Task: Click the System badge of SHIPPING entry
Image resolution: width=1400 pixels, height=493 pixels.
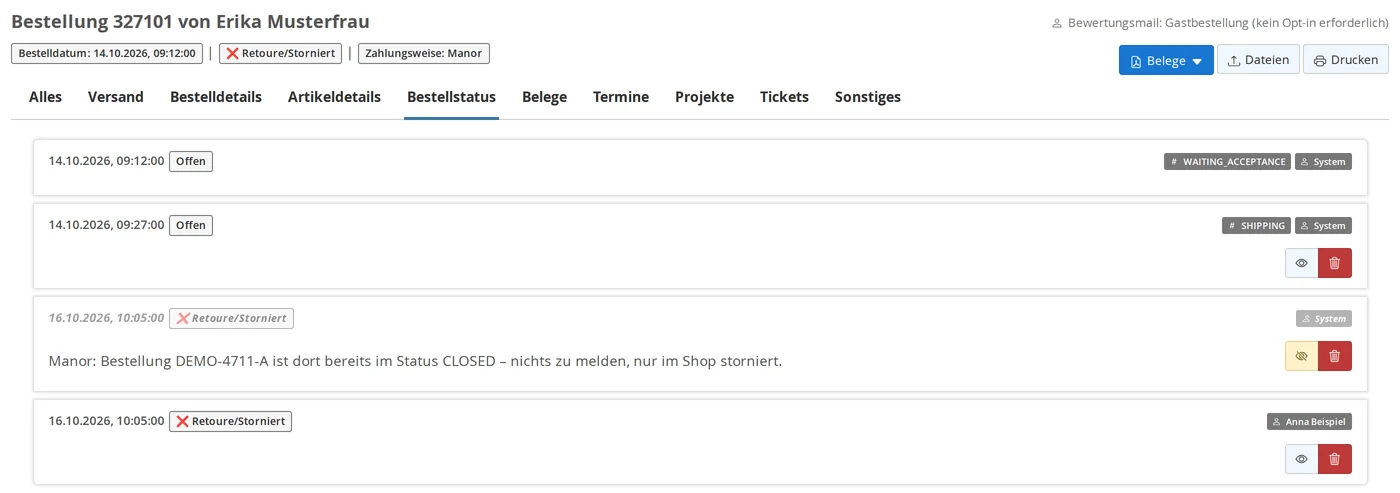Action: click(1323, 226)
